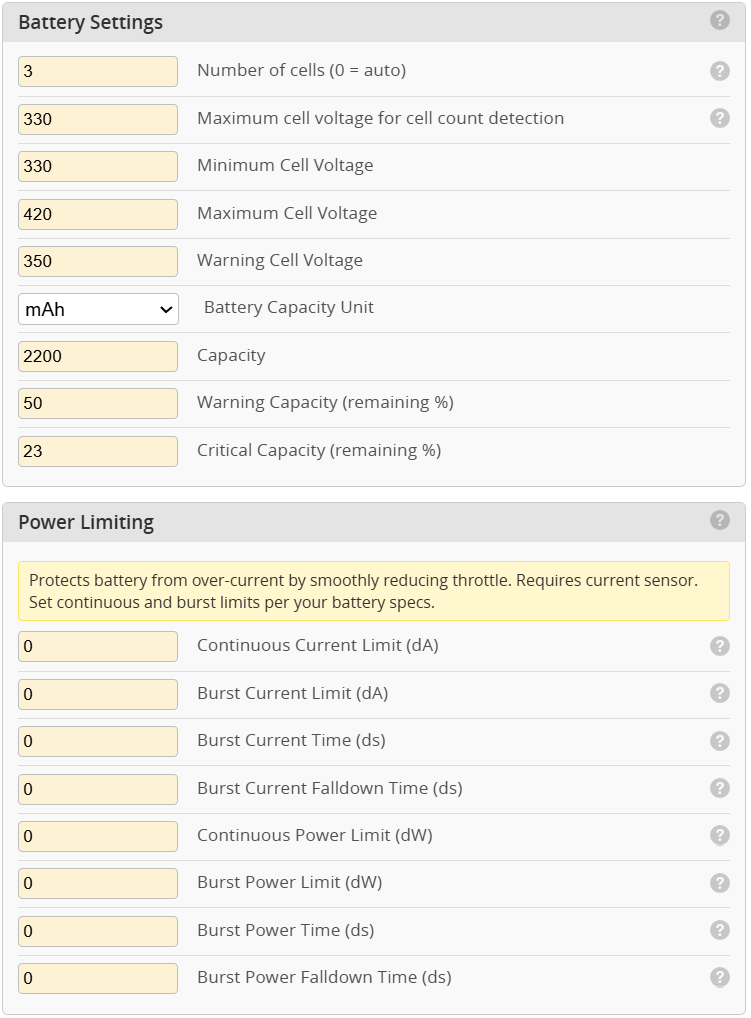Screen dimensions: 751x1018
Task: Show help for Continuous Current Limit
Action: pos(719,646)
